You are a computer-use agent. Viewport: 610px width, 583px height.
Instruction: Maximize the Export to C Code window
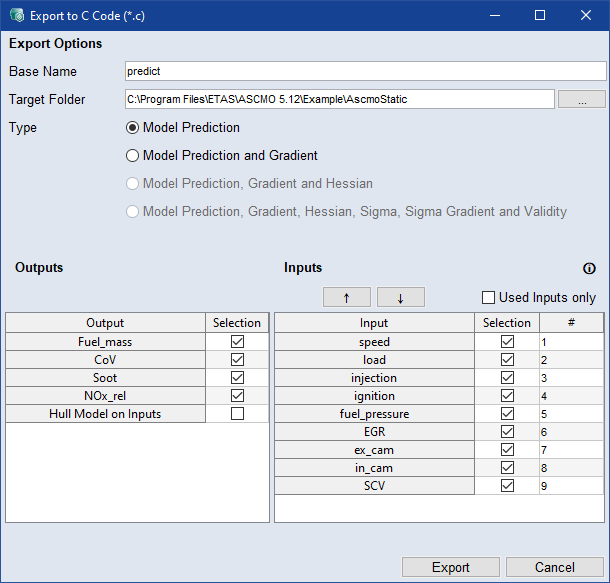coord(540,15)
